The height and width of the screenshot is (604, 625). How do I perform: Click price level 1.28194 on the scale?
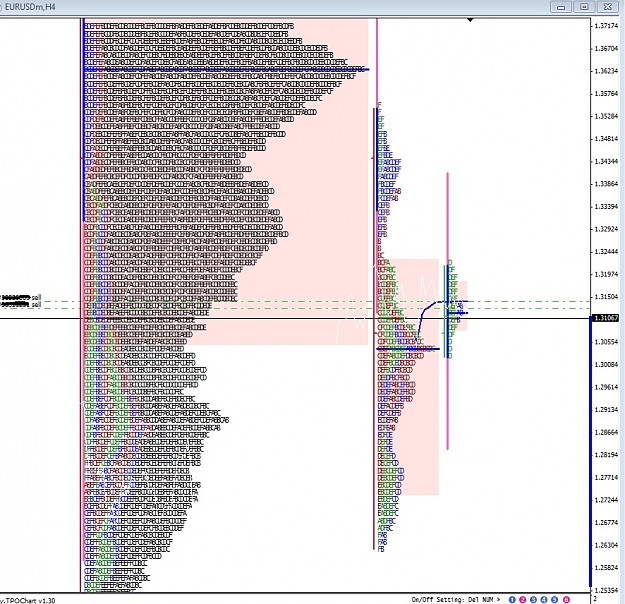tap(606, 454)
